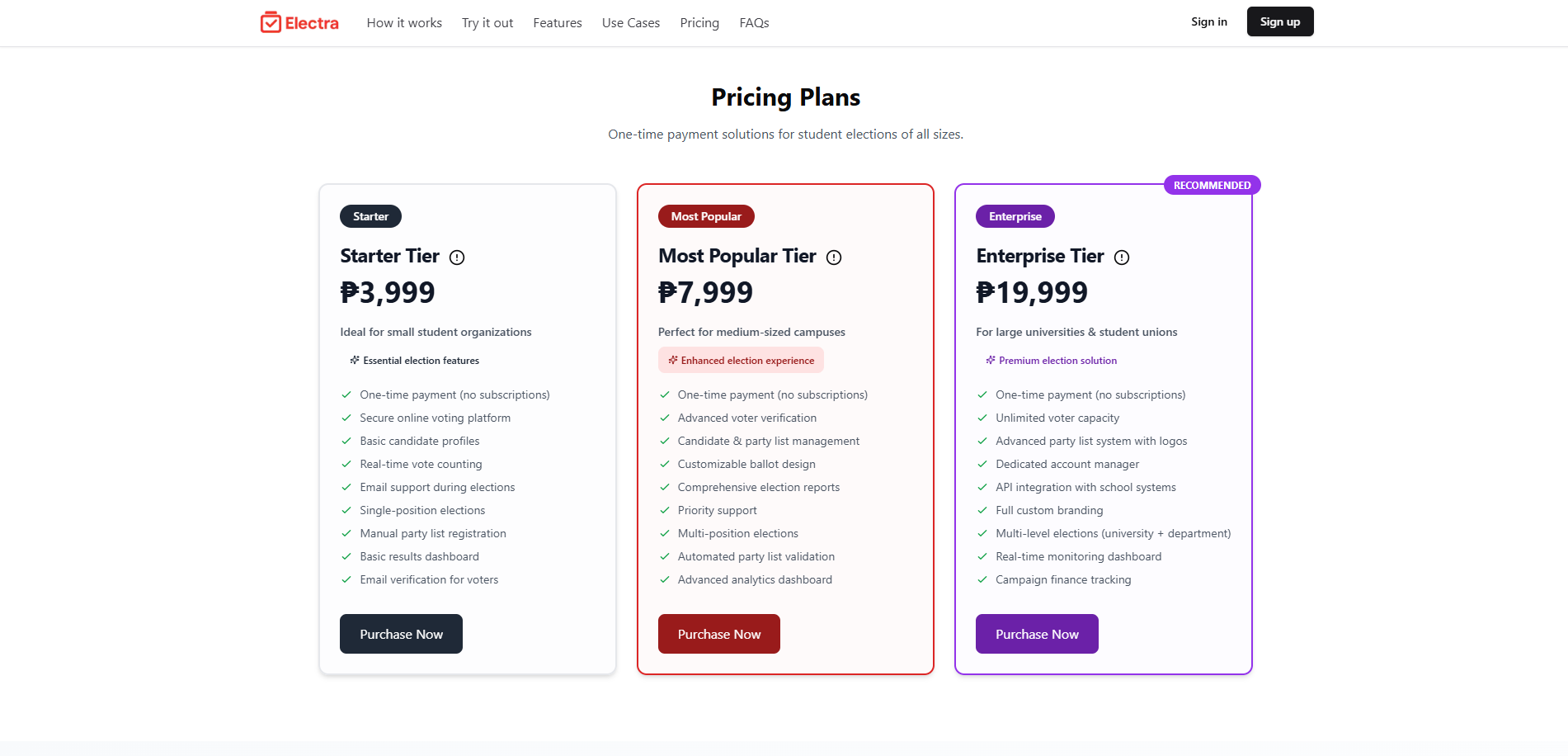Image resolution: width=1568 pixels, height=756 pixels.
Task: Click the Sign in link
Action: click(1209, 22)
